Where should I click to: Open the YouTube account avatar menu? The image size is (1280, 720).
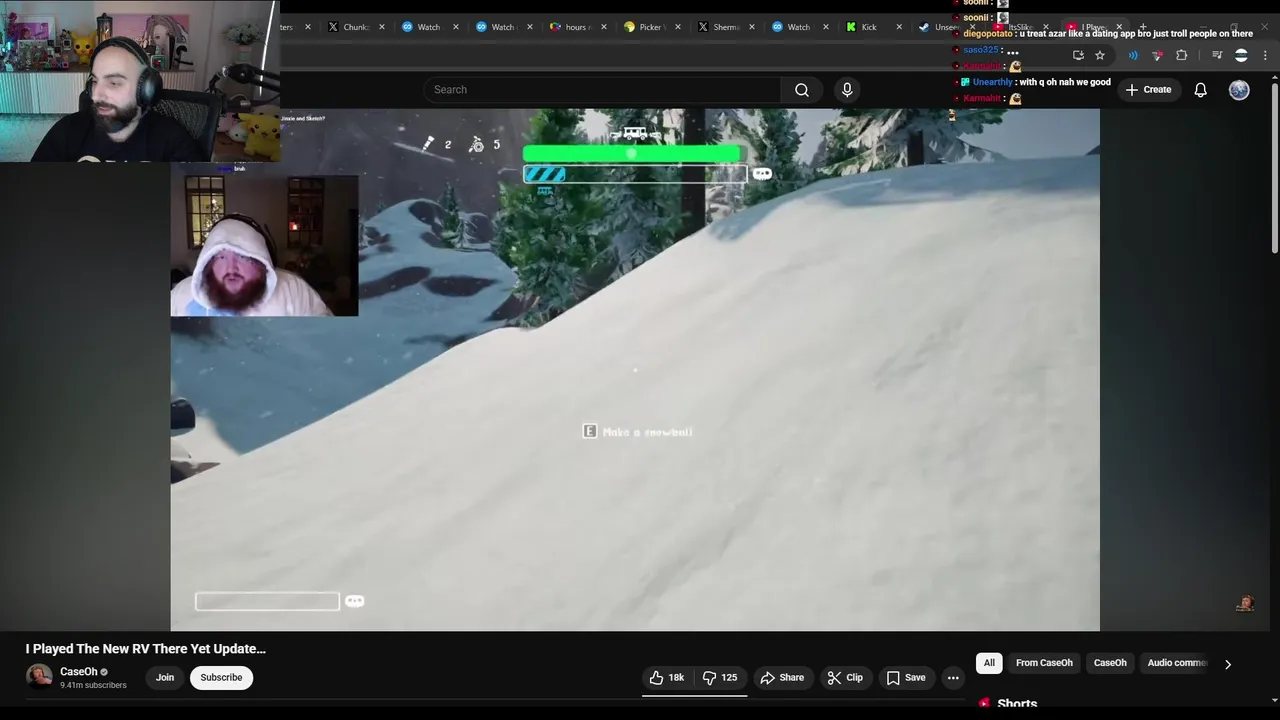[1239, 90]
